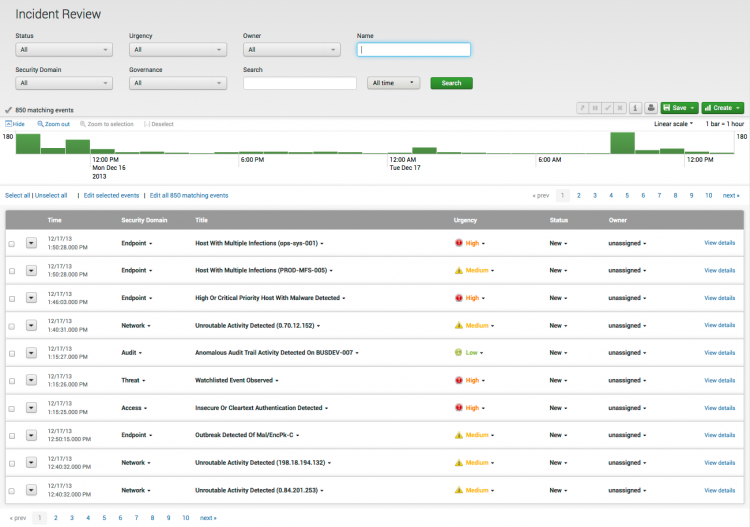
Task: Click the Zoom out magnifier
Action: coord(54,124)
